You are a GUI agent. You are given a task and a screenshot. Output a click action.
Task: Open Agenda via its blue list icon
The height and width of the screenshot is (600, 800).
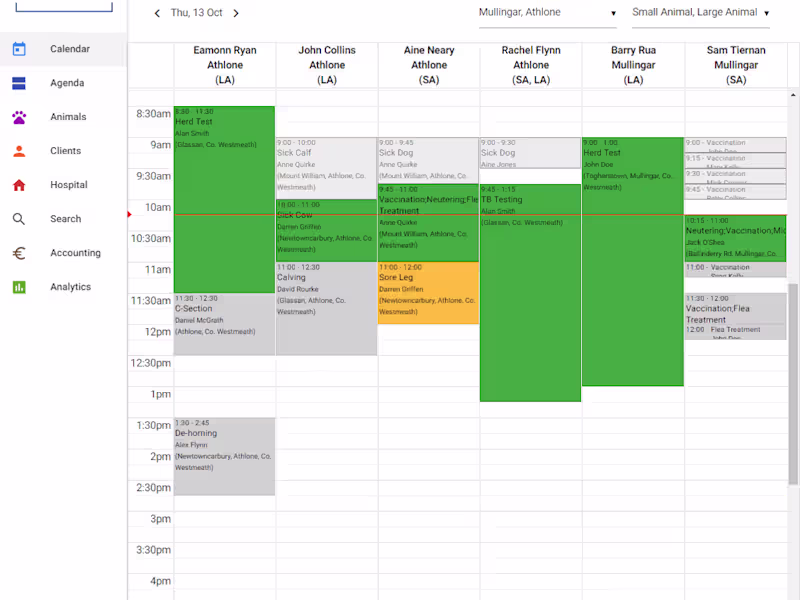[19, 83]
